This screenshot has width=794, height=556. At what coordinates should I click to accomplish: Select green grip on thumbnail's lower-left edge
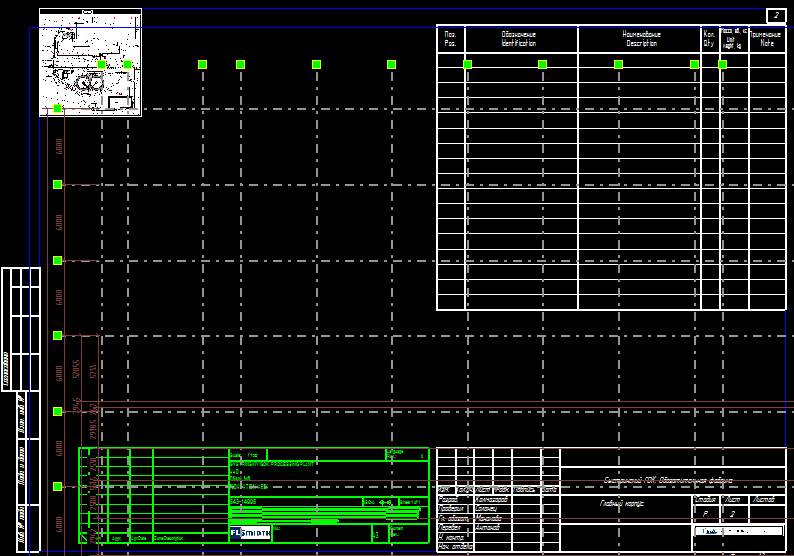(x=58, y=108)
